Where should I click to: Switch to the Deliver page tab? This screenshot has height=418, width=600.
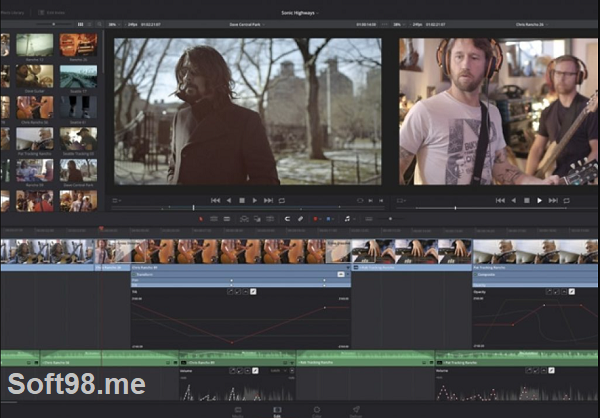click(x=356, y=412)
